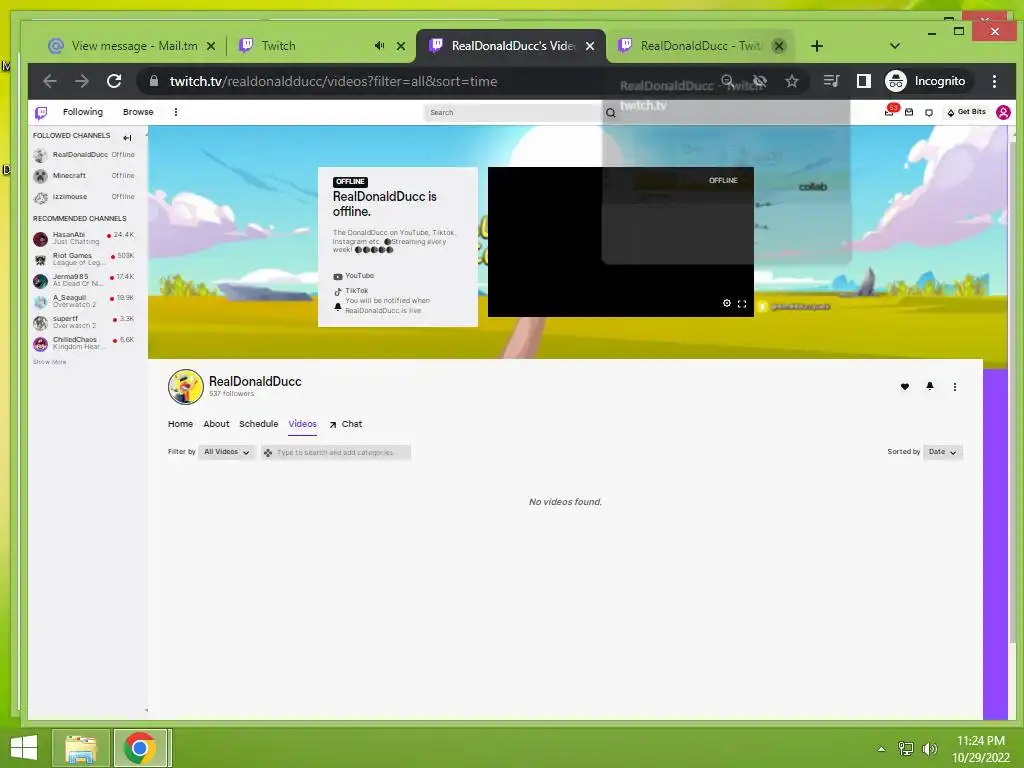This screenshot has height=768, width=1024.
Task: Open superff recommended channel
Action: (x=84, y=322)
